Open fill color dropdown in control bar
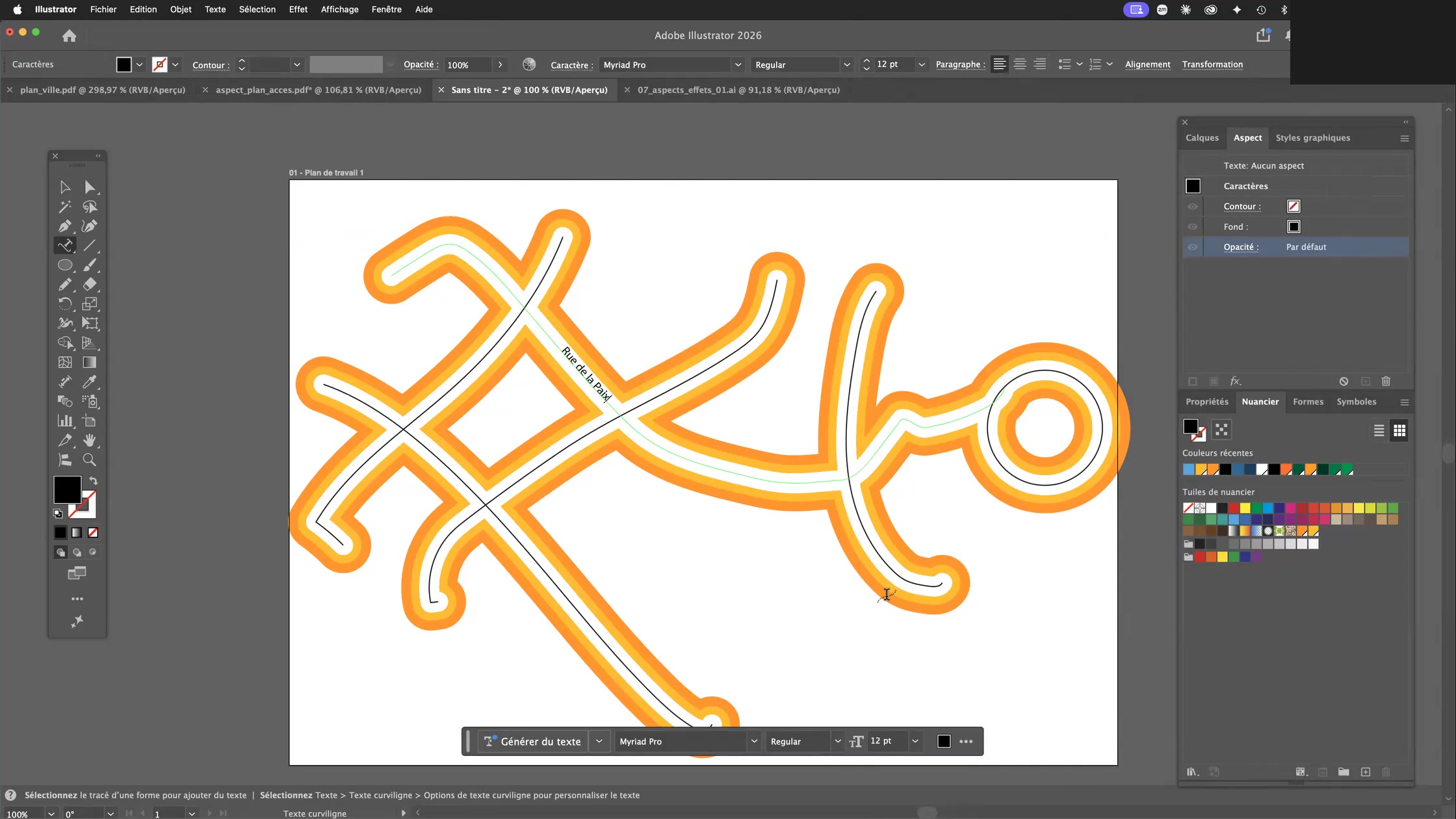Image resolution: width=1456 pixels, height=819 pixels. (x=139, y=65)
